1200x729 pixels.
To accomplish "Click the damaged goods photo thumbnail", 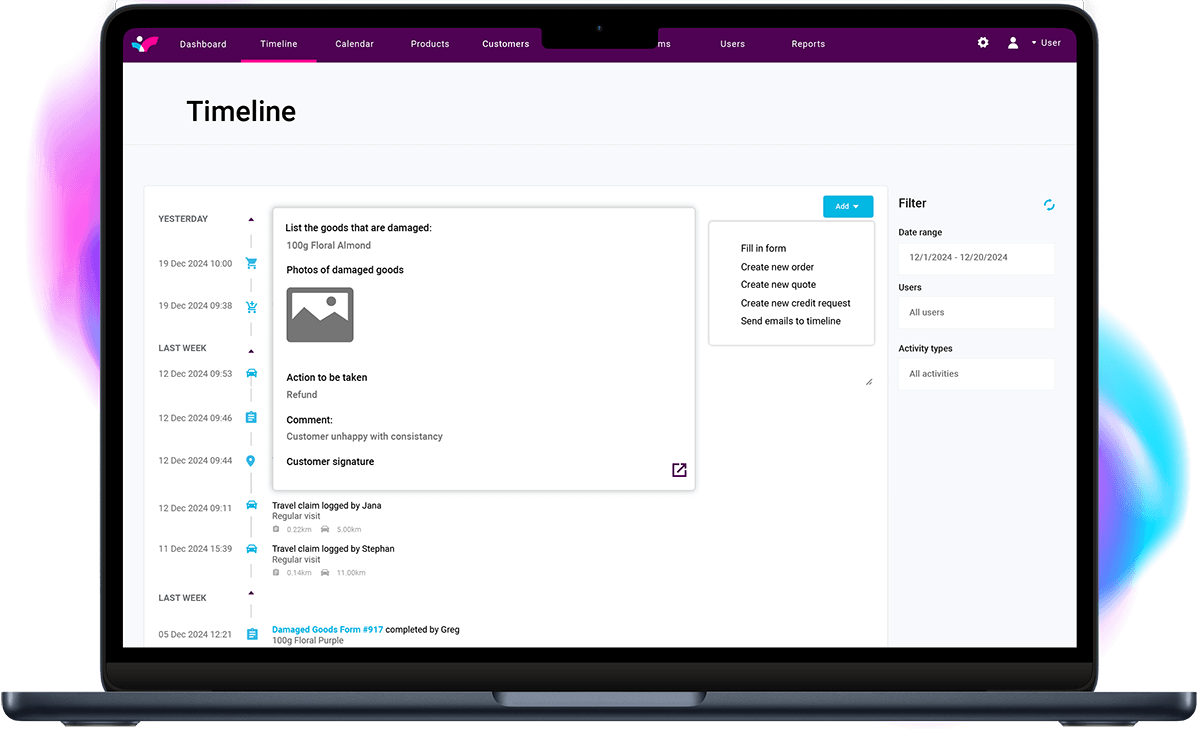I will tap(319, 314).
